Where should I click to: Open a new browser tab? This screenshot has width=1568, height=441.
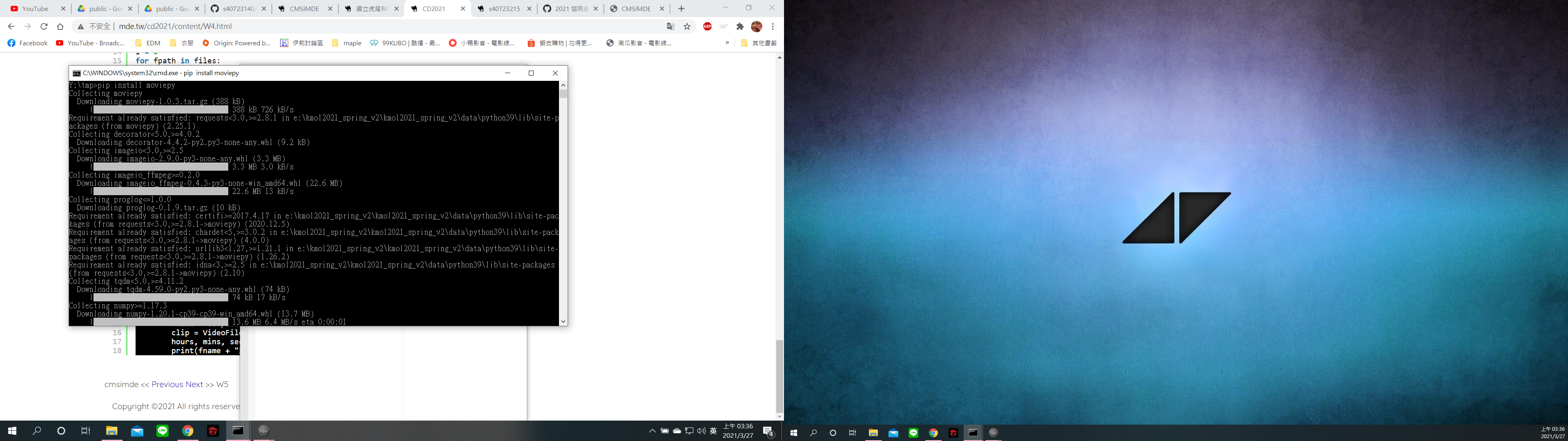tap(681, 9)
